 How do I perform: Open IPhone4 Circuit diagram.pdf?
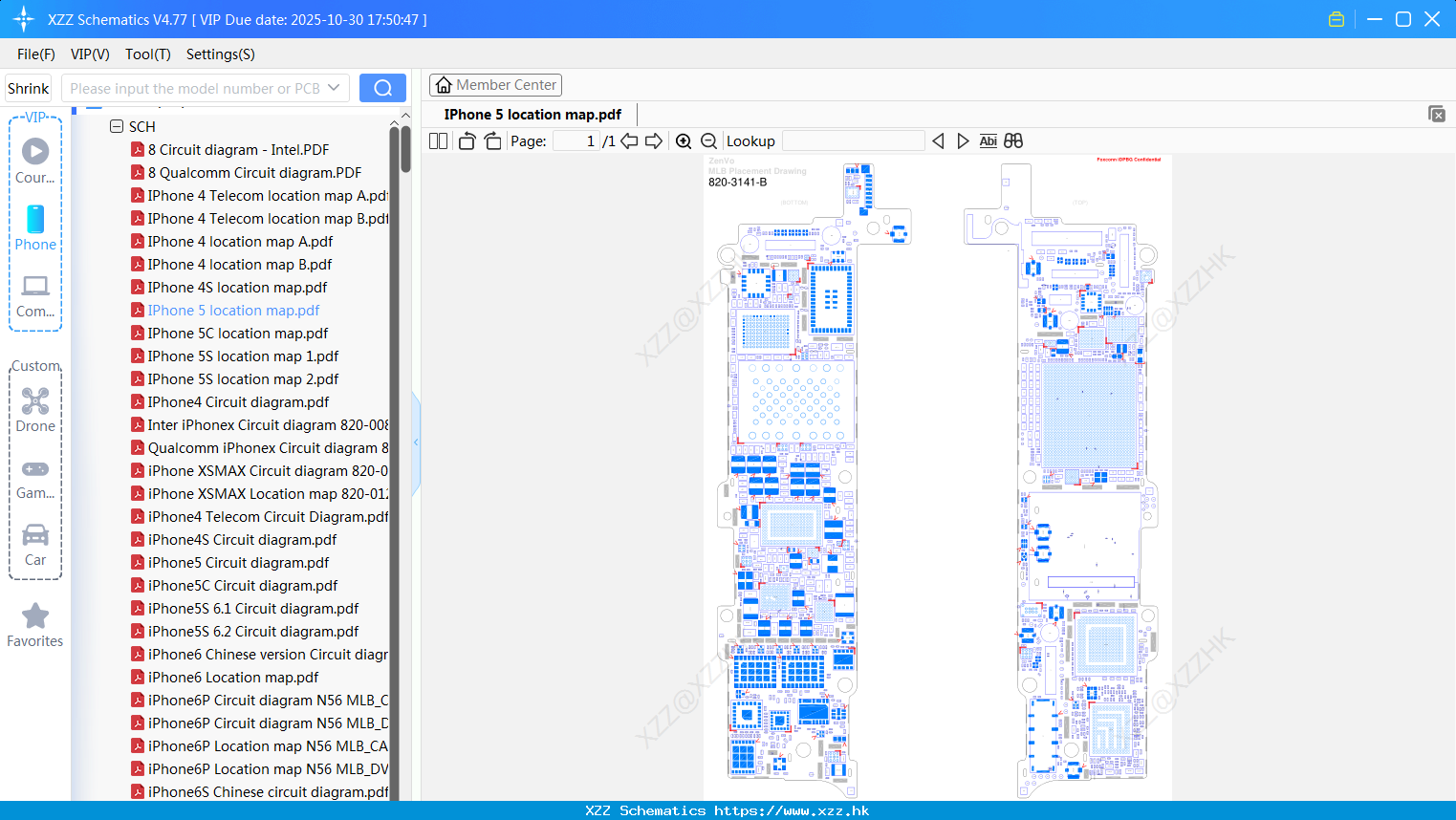pos(238,401)
